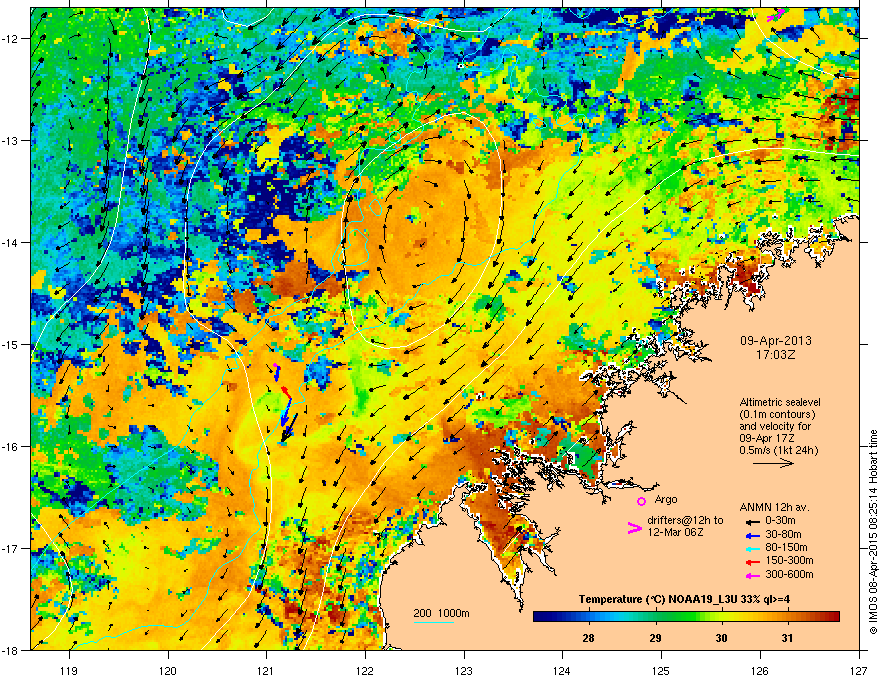Click the vertical IMOS copyright timestamp text

click(x=873, y=532)
